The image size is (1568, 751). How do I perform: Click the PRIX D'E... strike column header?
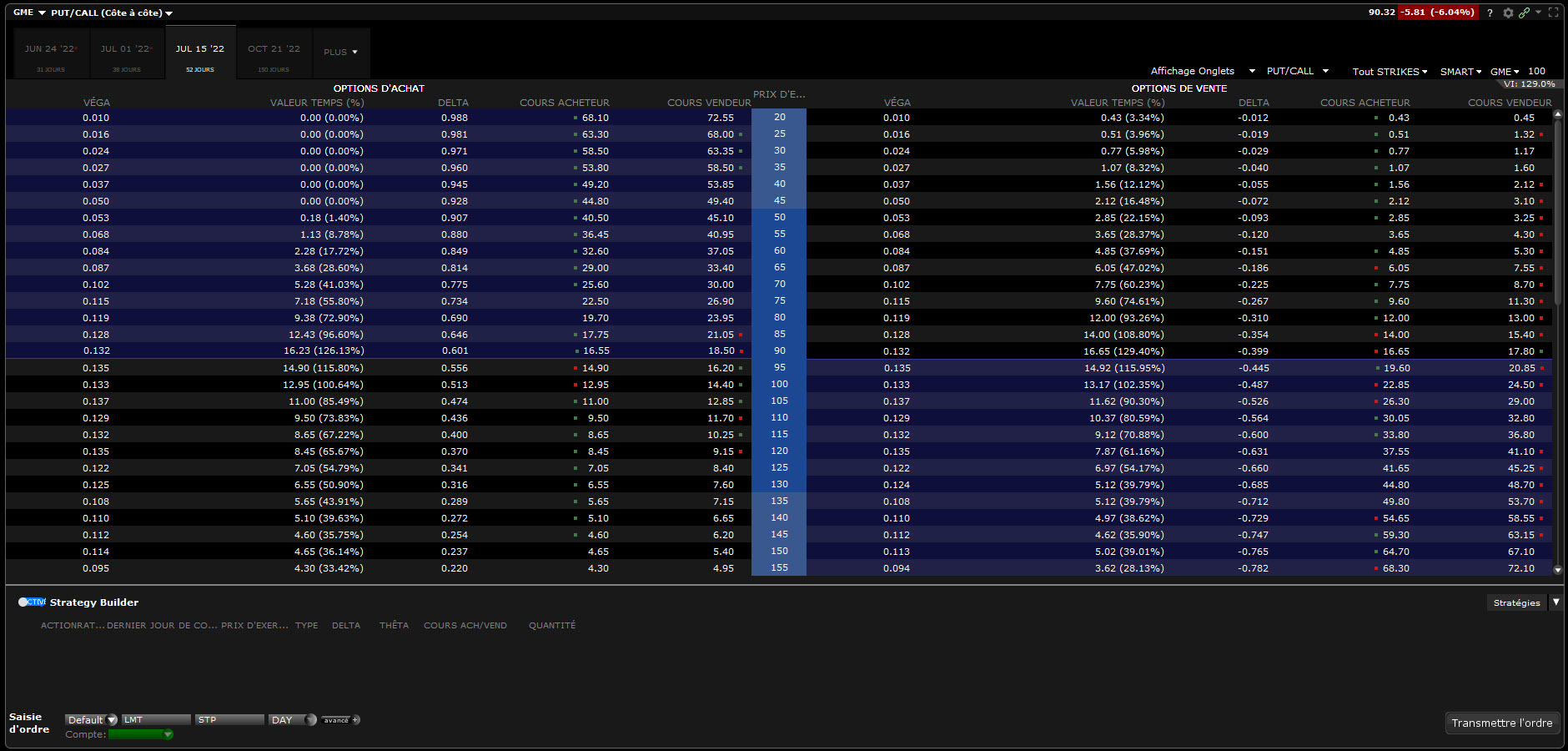[779, 94]
